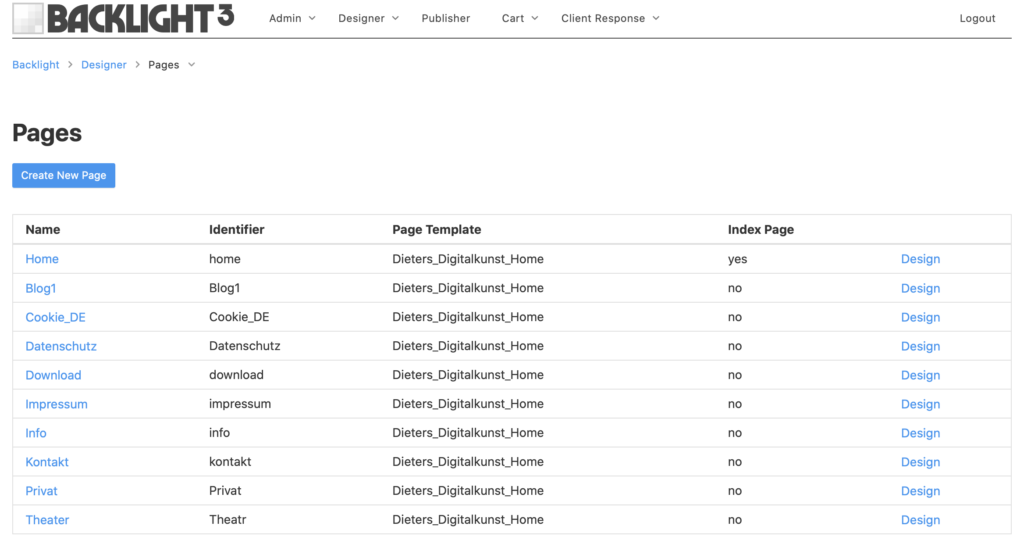Expand the Designer menu in navbar
The width and height of the screenshot is (1024, 551).
pyautogui.click(x=368, y=18)
